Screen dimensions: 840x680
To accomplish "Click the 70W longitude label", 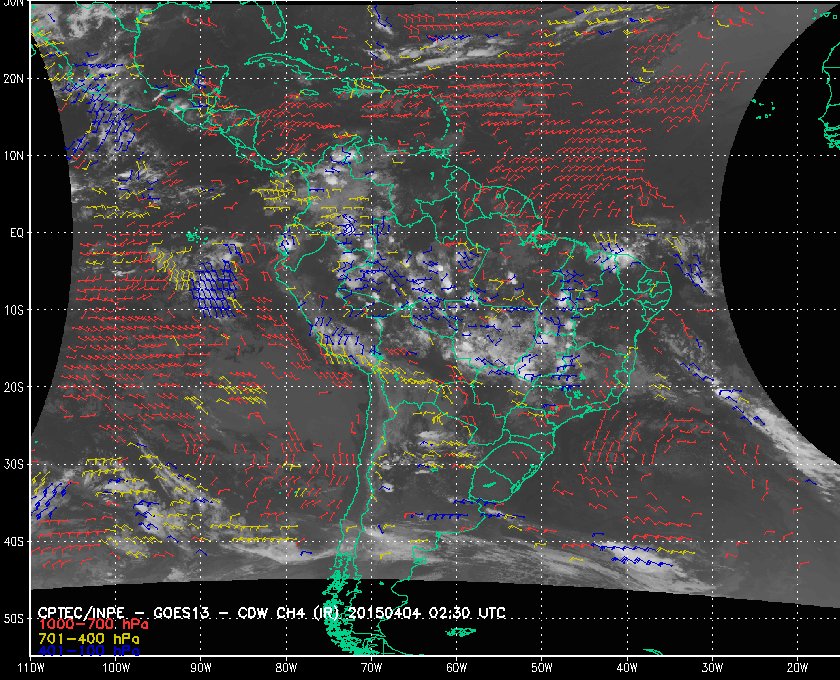I will [370, 667].
